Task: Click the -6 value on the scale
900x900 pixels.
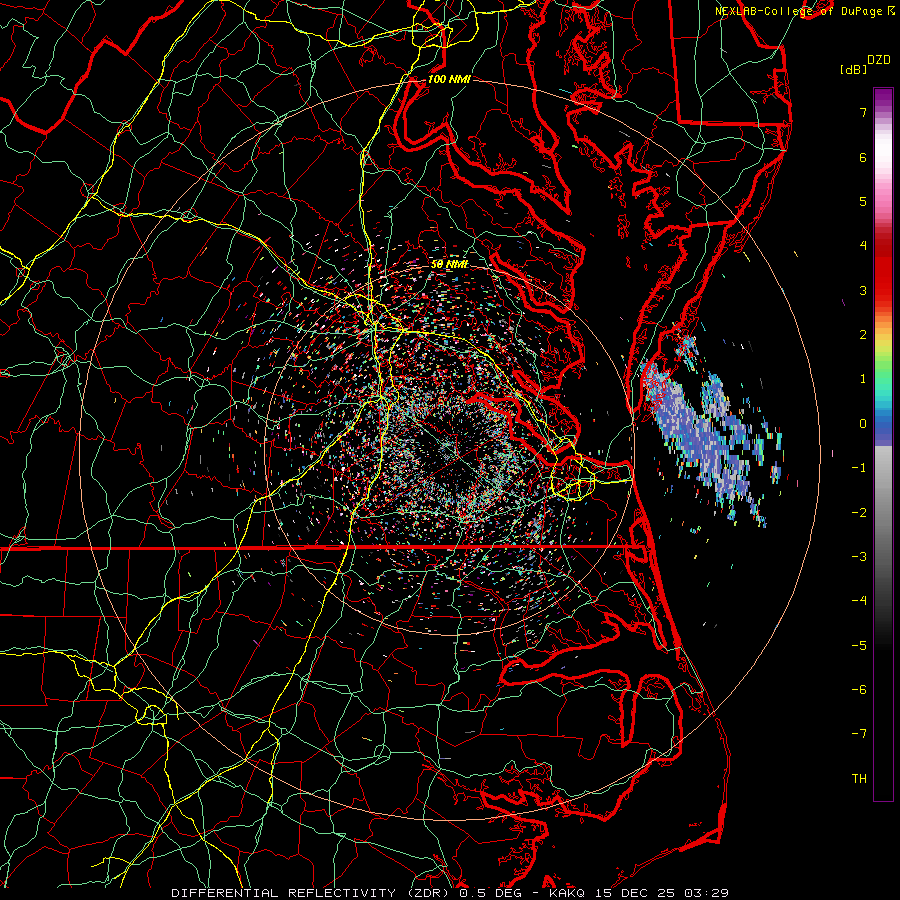Action: pos(859,690)
